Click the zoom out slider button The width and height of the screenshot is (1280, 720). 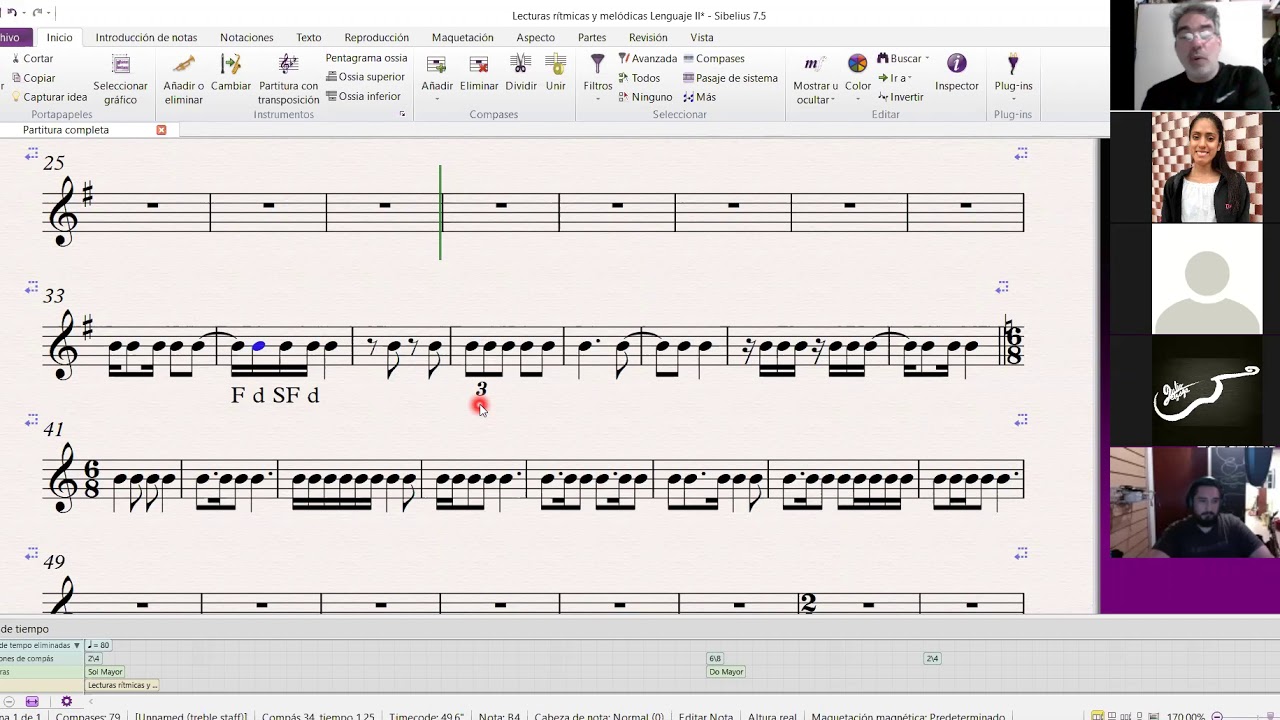[x=1217, y=716]
